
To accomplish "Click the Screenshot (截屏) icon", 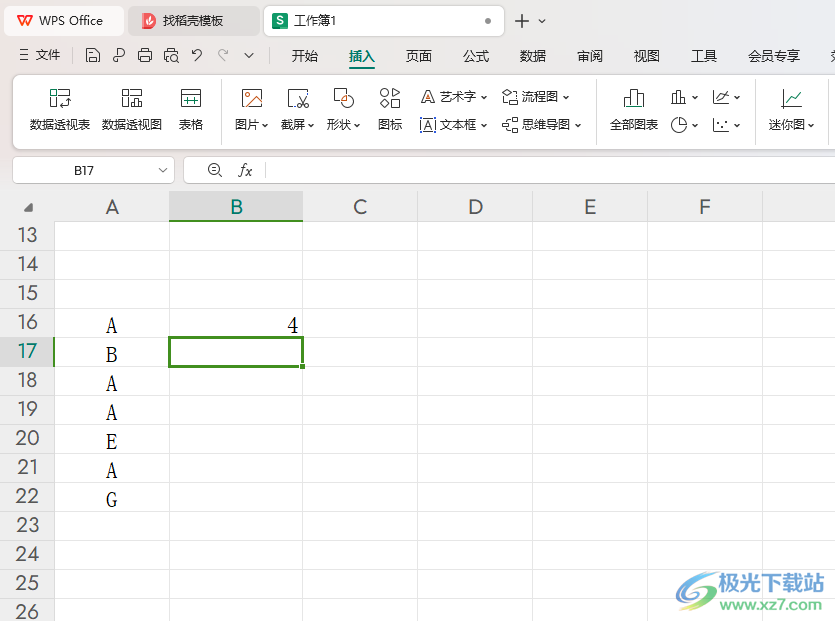I will click(x=298, y=99).
